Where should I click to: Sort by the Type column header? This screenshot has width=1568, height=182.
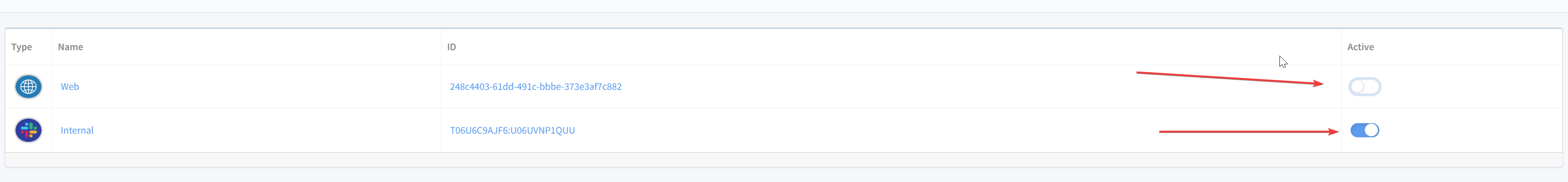[21, 47]
